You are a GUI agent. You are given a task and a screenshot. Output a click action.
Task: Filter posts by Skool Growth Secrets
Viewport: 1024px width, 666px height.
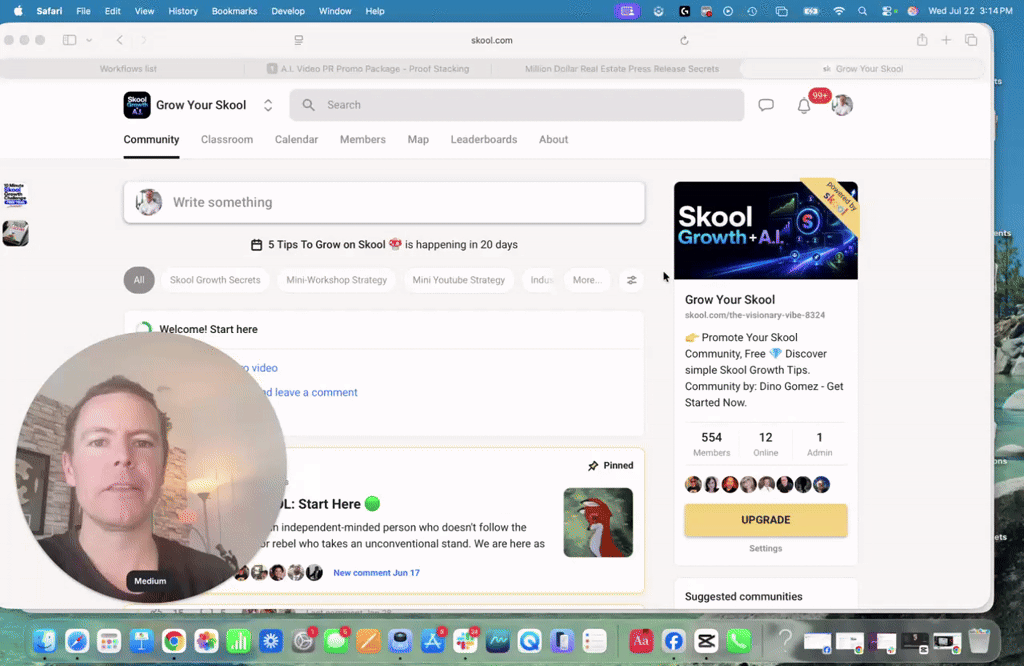tap(215, 280)
